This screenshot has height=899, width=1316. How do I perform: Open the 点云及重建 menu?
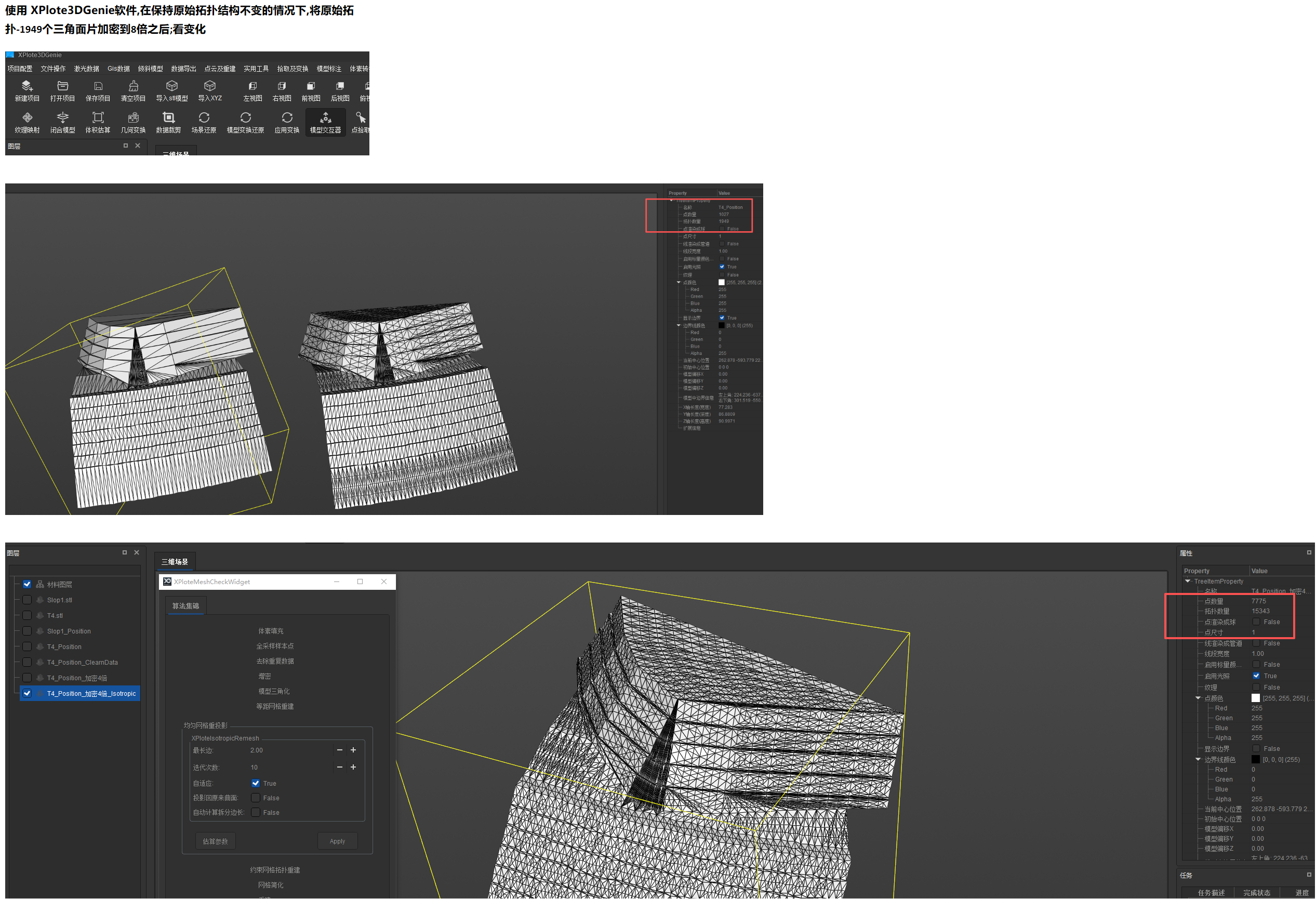220,69
